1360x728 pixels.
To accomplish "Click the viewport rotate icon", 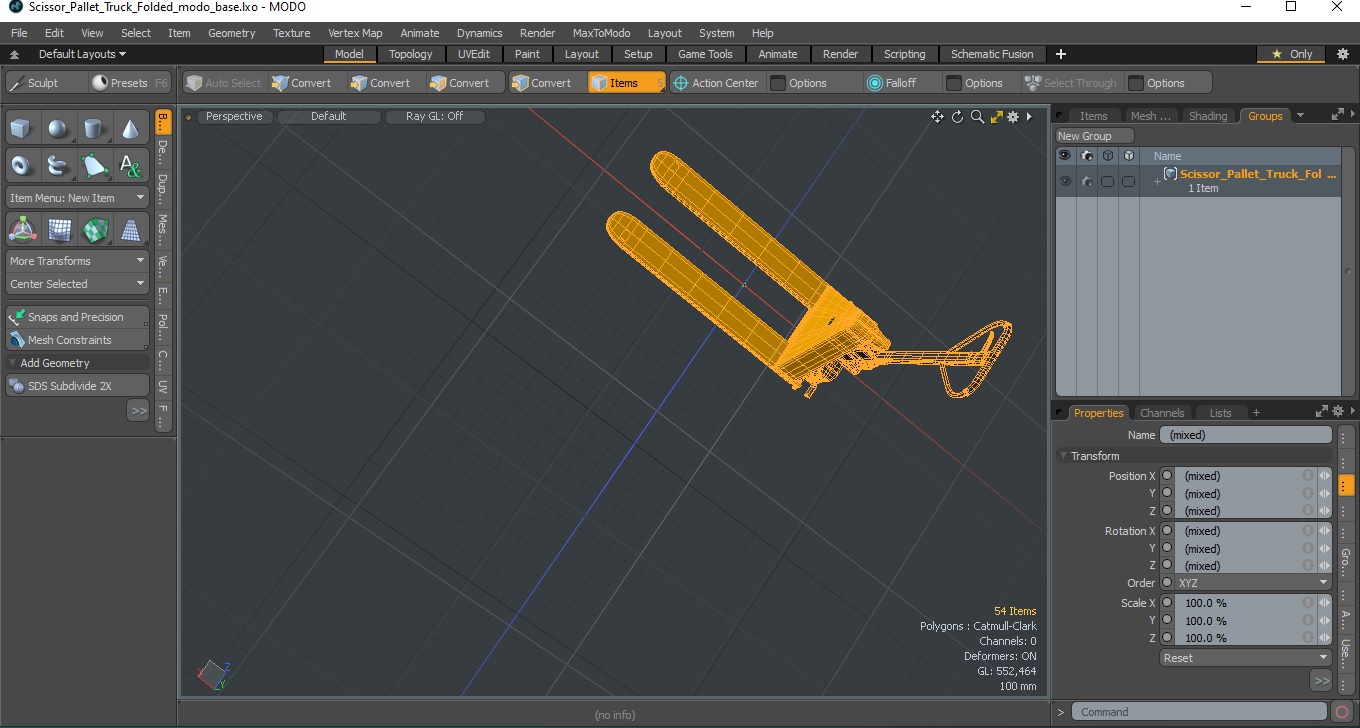I will pos(957,117).
